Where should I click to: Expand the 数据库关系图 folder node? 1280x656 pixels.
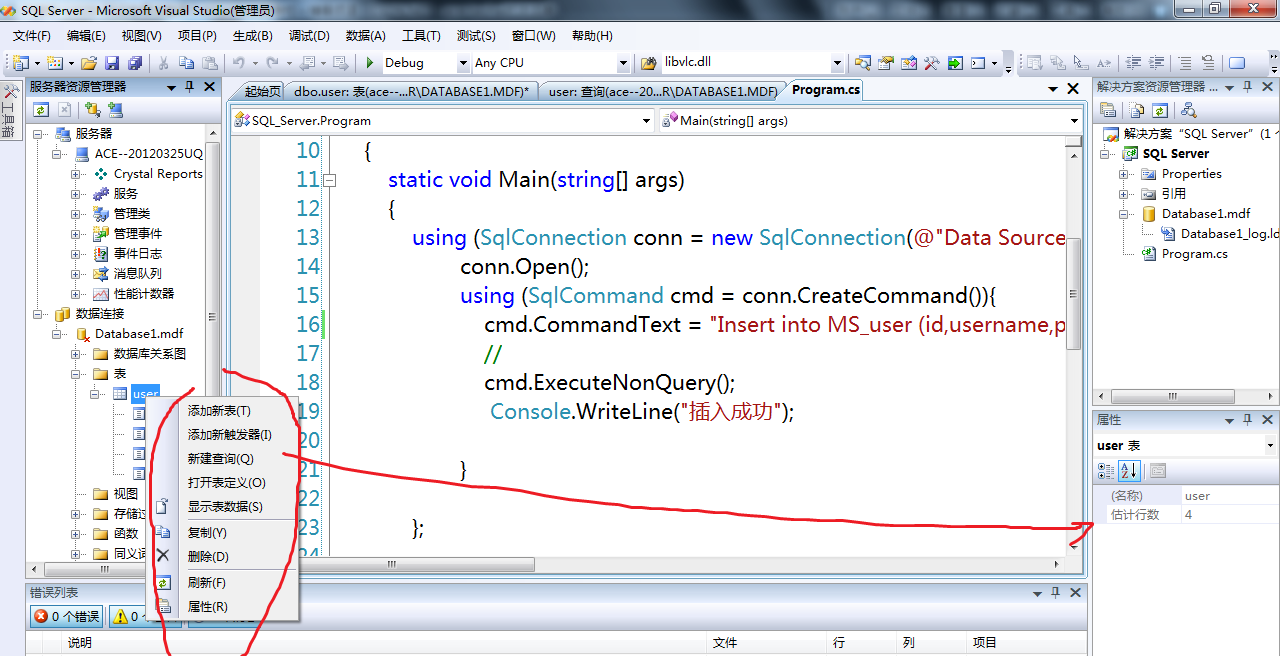(x=77, y=354)
